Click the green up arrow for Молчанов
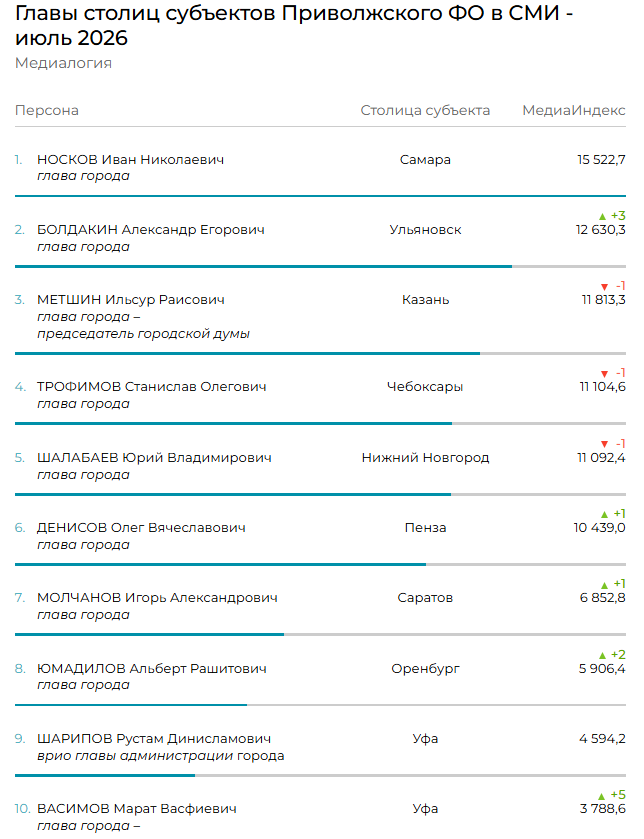Image resolution: width=644 pixels, height=839 pixels. 604,585
